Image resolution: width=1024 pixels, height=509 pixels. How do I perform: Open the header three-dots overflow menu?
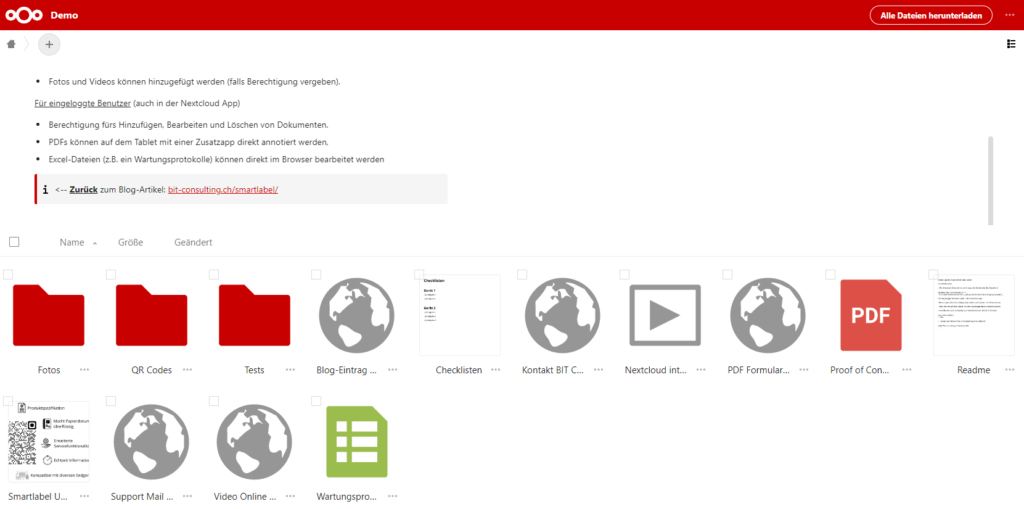click(1009, 15)
